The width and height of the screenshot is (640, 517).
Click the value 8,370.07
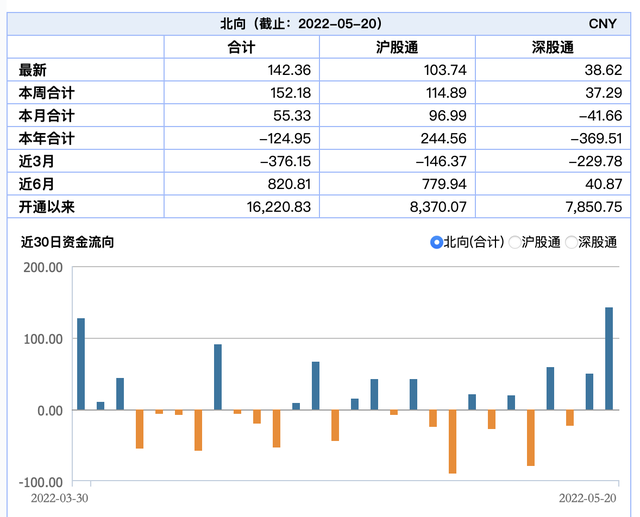point(438,207)
